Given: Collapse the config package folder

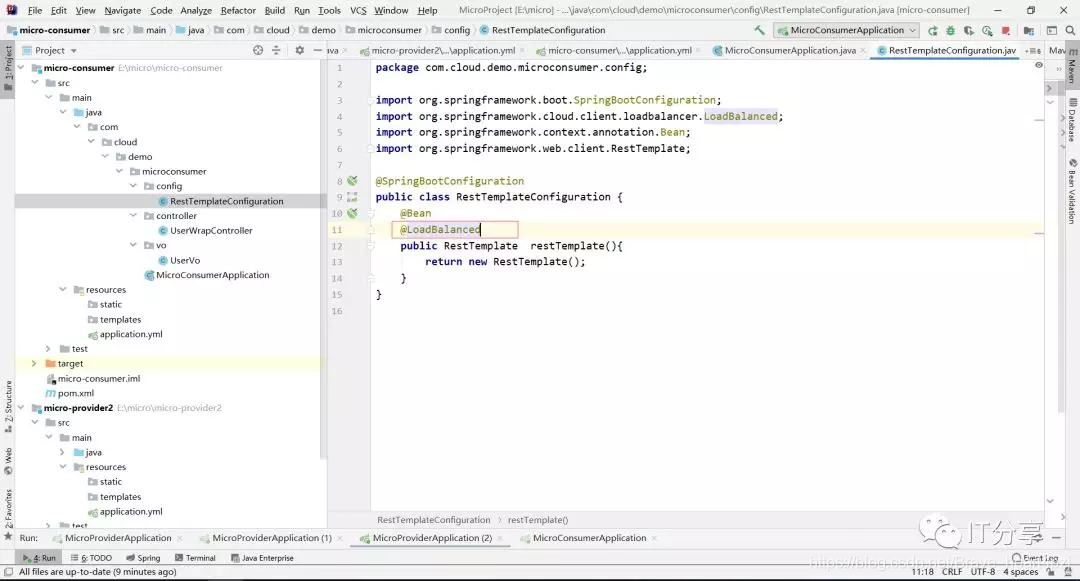Looking at the screenshot, I should (x=134, y=186).
